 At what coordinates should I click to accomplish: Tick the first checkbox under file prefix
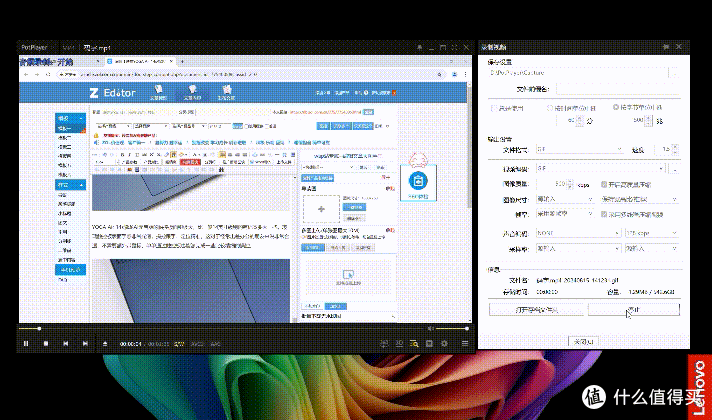[494, 108]
